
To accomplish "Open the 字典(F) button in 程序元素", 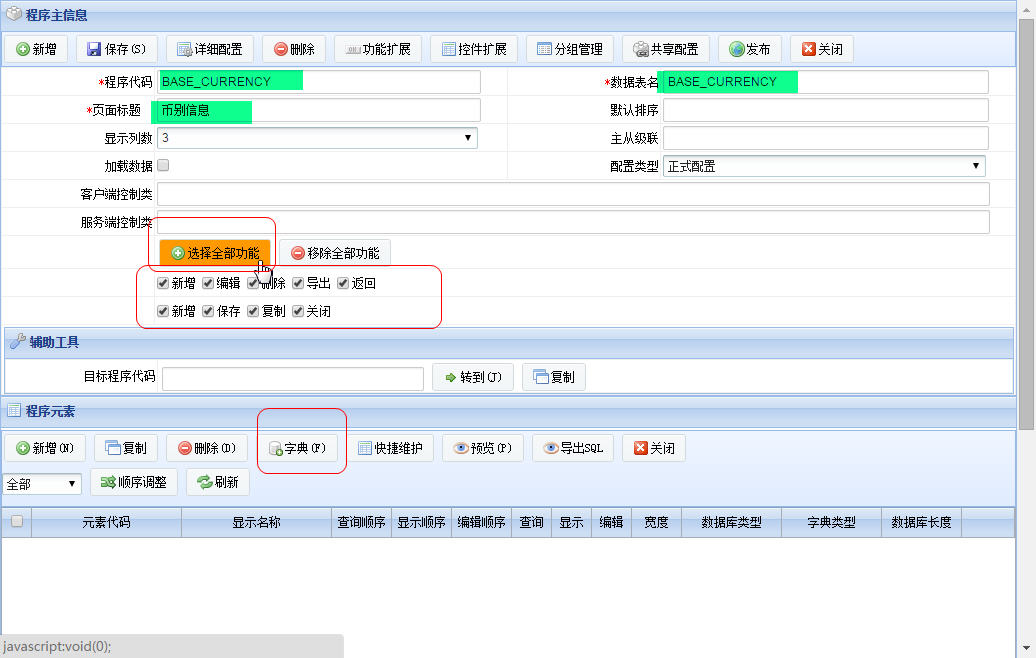I will pyautogui.click(x=298, y=448).
